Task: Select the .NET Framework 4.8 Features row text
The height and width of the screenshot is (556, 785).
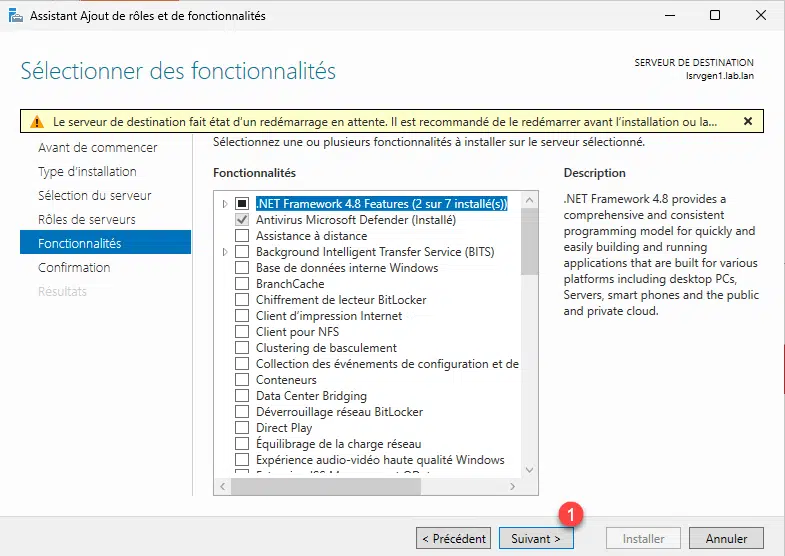Action: pos(381,204)
